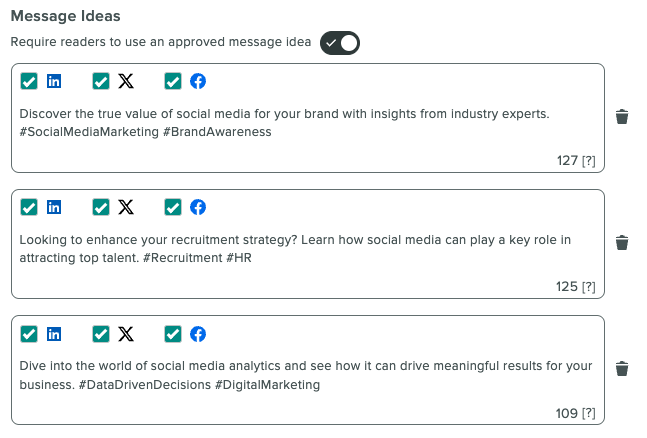Uncheck X checkbox in recruitment message card
The height and width of the screenshot is (438, 647).
[x=101, y=207]
